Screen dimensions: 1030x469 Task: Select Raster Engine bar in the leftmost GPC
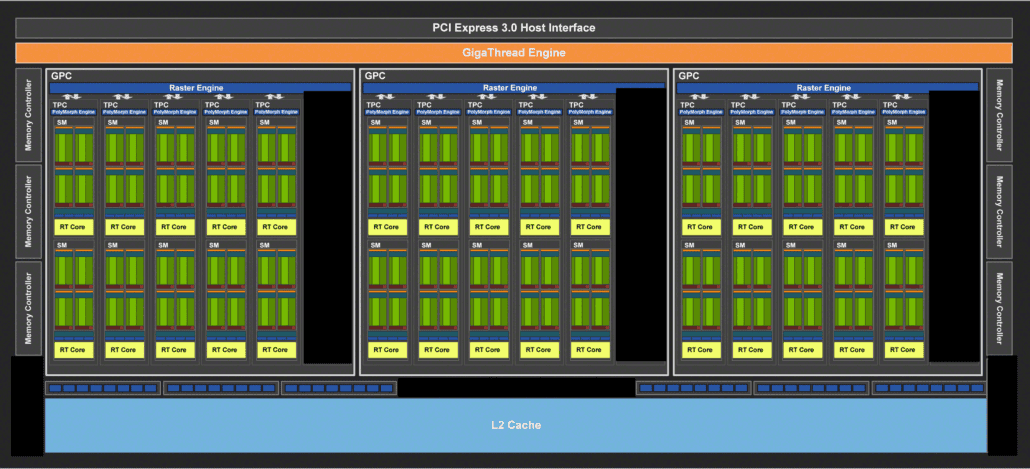click(199, 88)
